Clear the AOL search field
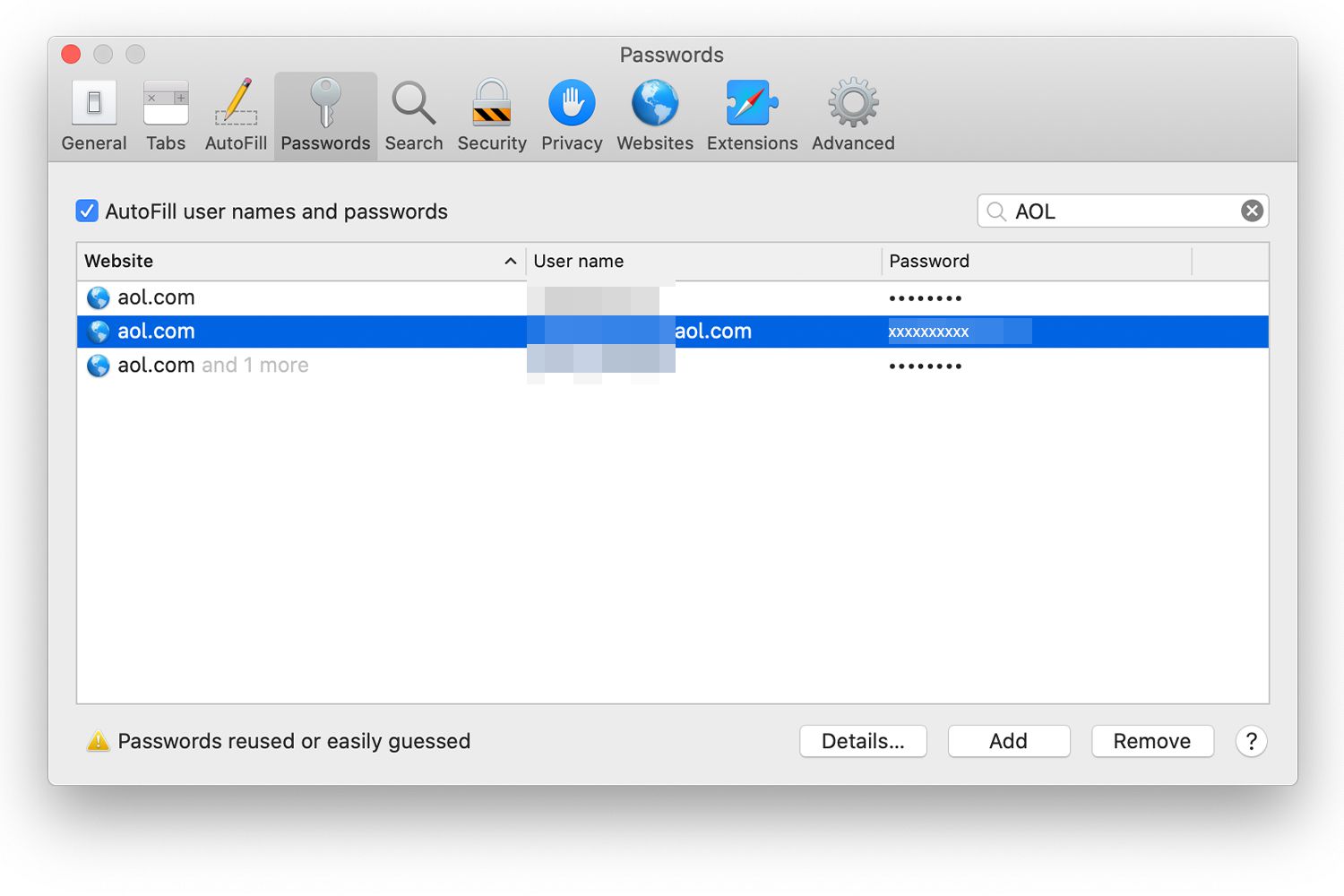This screenshot has width=1344, height=896. 1252,211
